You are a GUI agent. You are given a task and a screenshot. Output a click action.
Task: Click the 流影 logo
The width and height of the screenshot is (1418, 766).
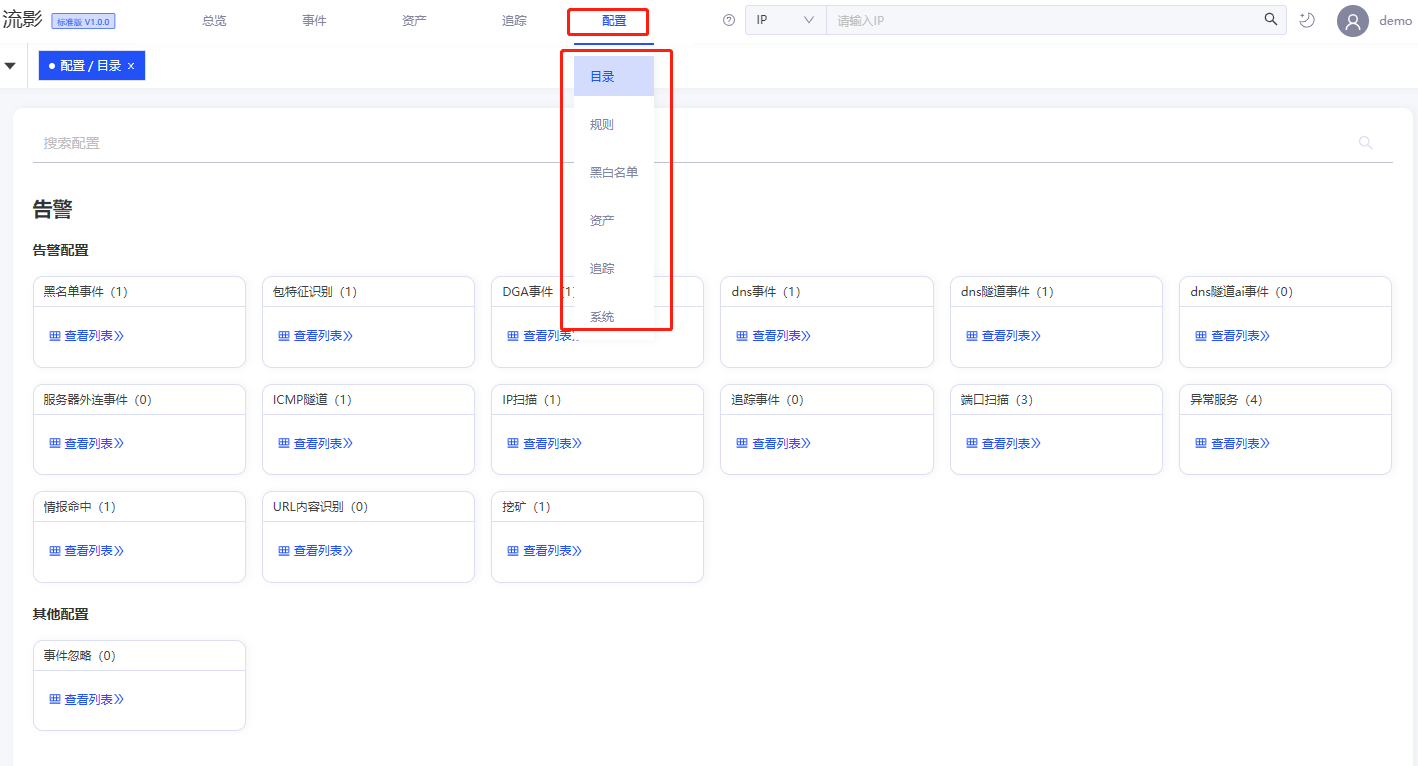(x=22, y=20)
